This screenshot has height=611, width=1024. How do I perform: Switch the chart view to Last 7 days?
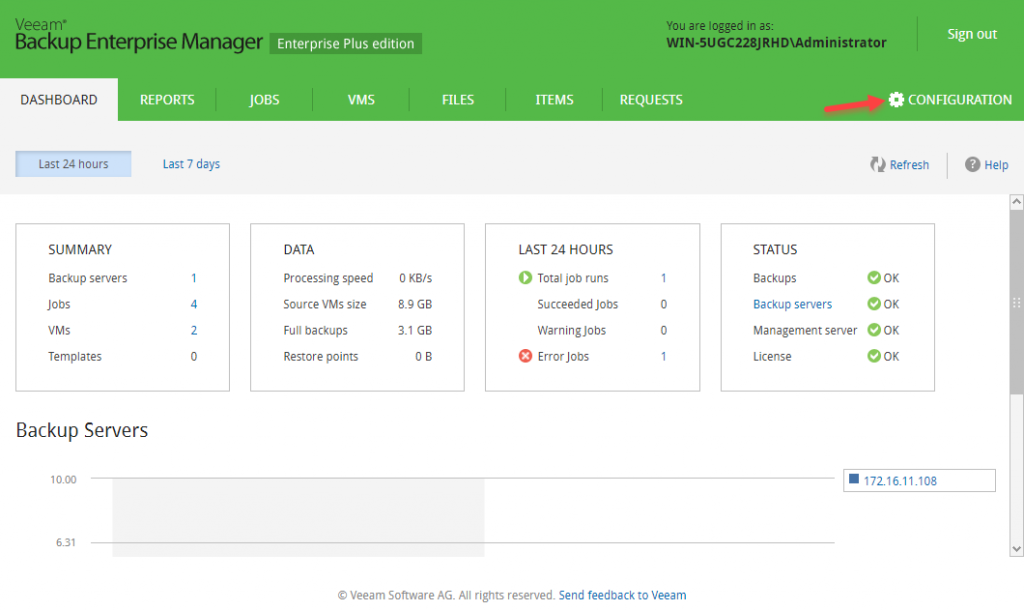click(x=191, y=163)
